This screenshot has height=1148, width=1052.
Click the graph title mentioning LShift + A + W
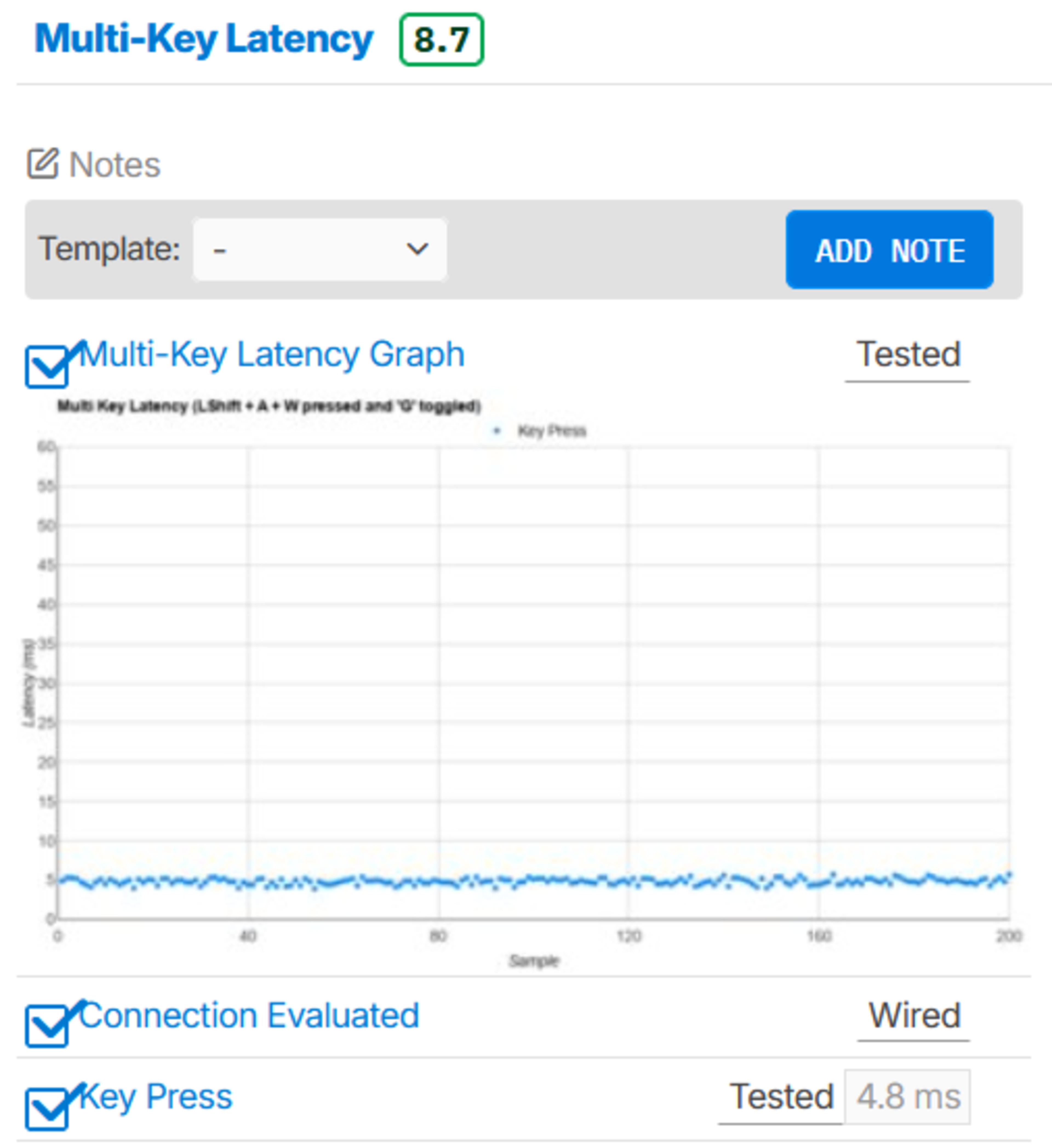(269, 406)
